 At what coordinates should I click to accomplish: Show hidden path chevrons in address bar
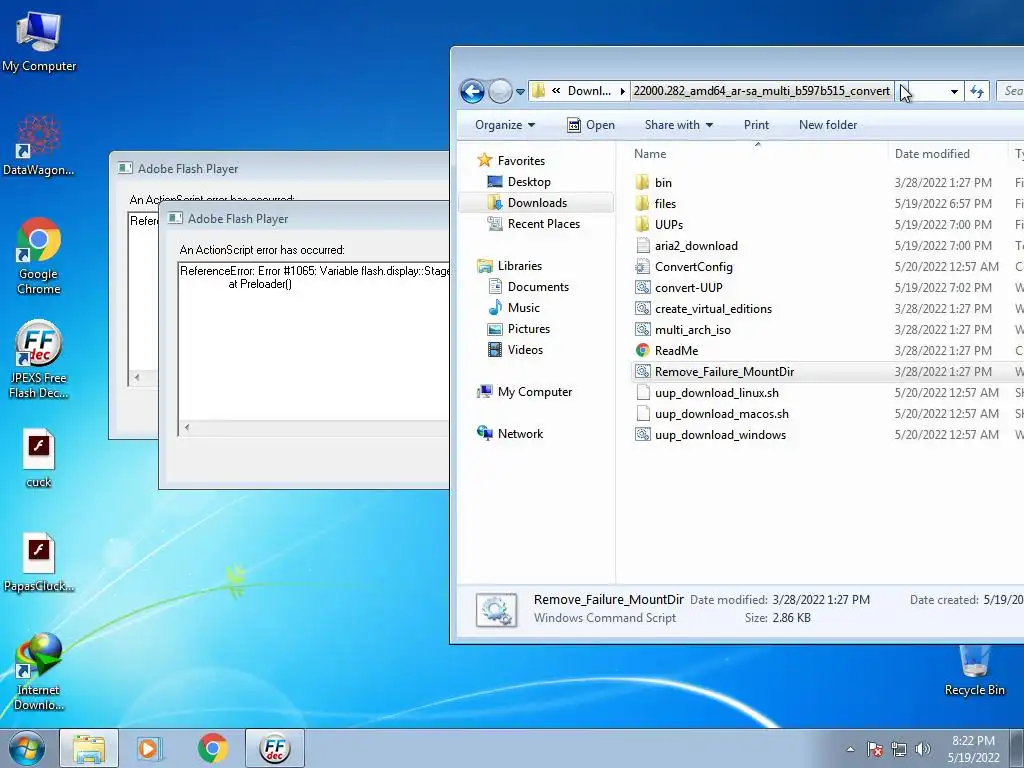[556, 91]
